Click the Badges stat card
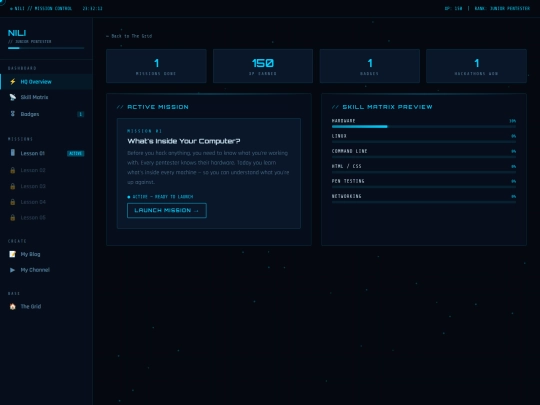 (370, 66)
